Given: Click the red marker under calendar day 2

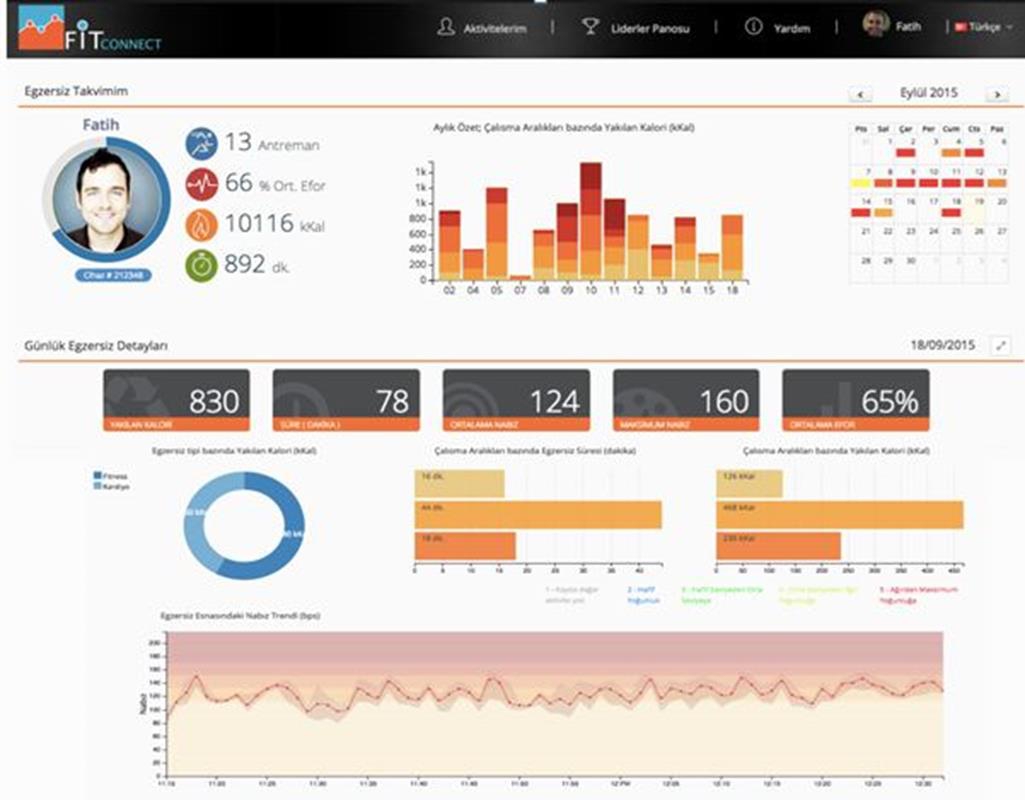Looking at the screenshot, I should tap(905, 153).
